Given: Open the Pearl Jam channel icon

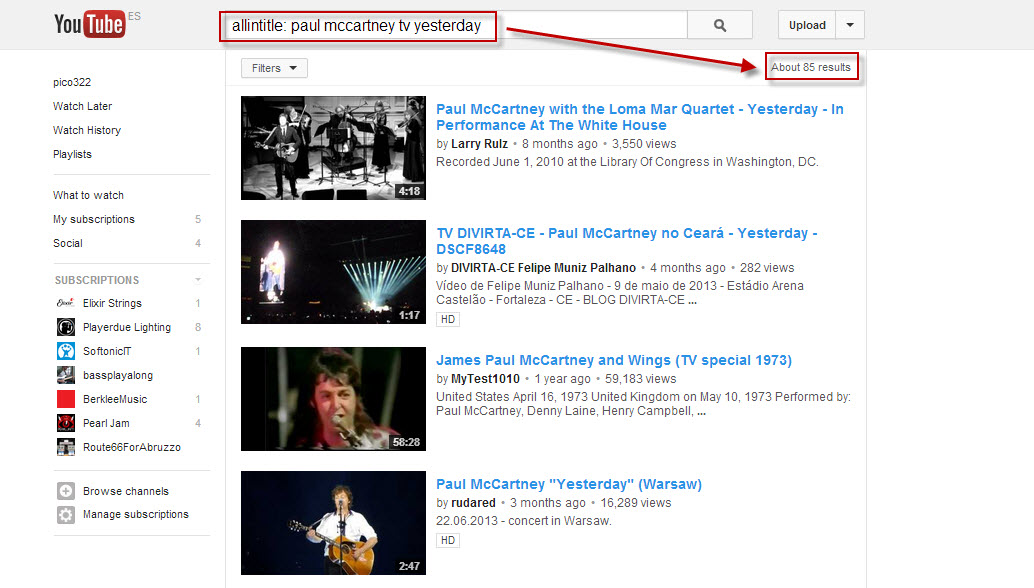Looking at the screenshot, I should pos(66,423).
